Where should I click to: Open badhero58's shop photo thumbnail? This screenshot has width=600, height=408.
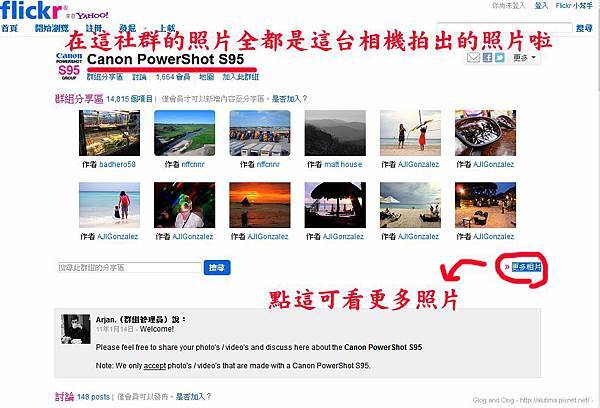tap(109, 133)
